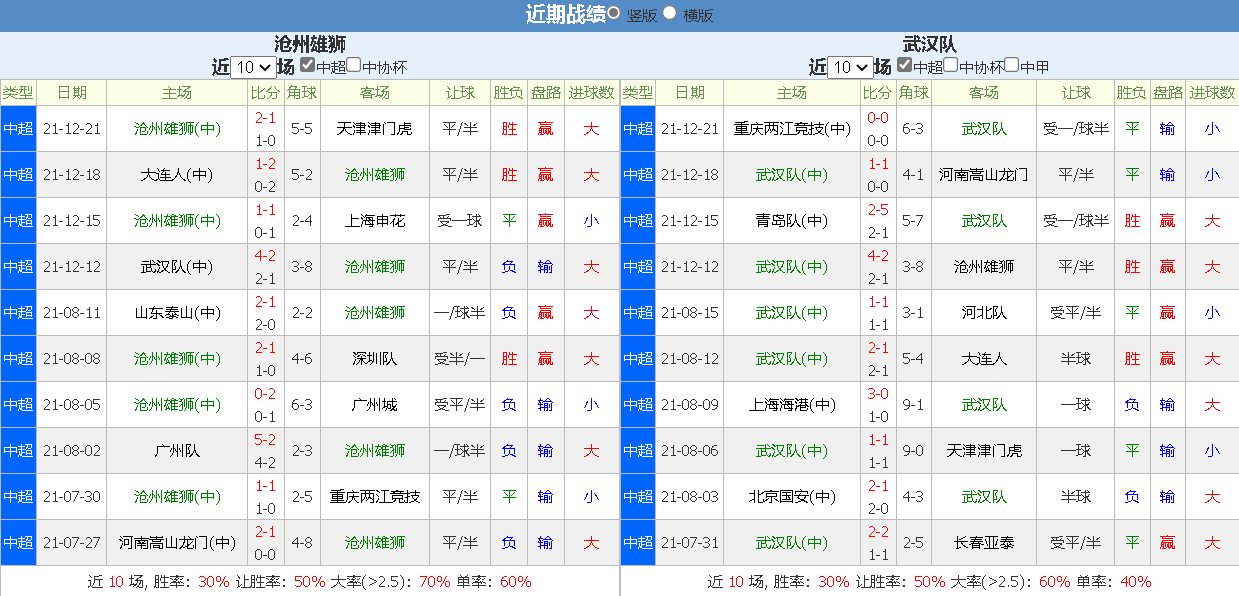Click the 沧州雄狮 team heading above left table

(x=310, y=43)
